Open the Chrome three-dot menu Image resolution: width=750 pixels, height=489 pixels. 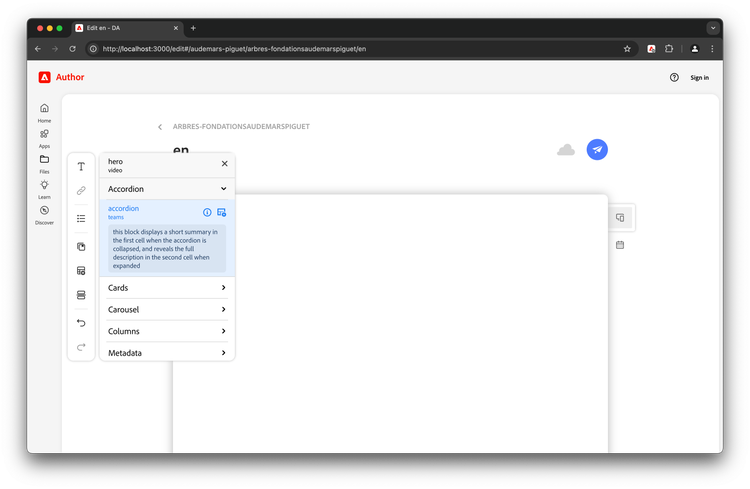pyautogui.click(x=712, y=49)
